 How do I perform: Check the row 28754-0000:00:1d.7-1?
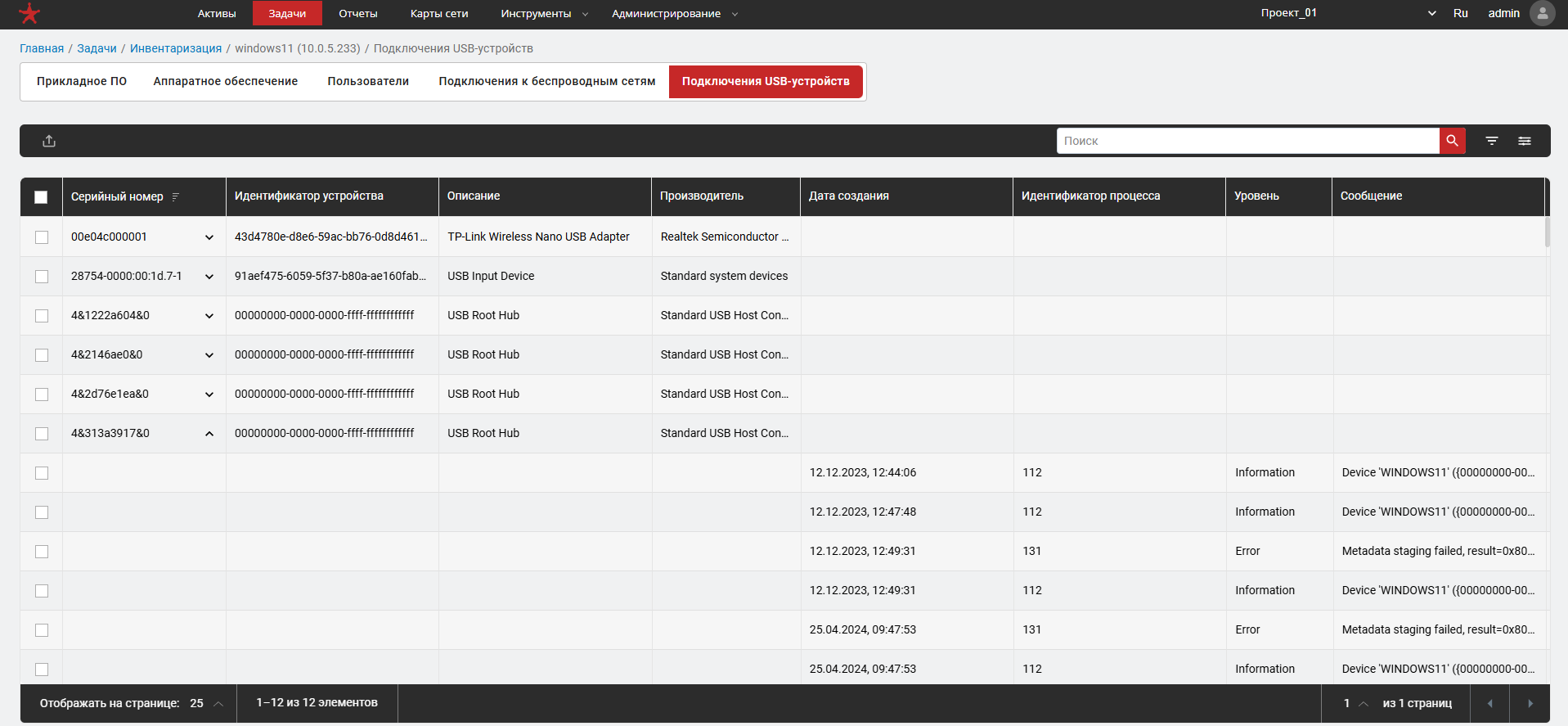pos(42,277)
